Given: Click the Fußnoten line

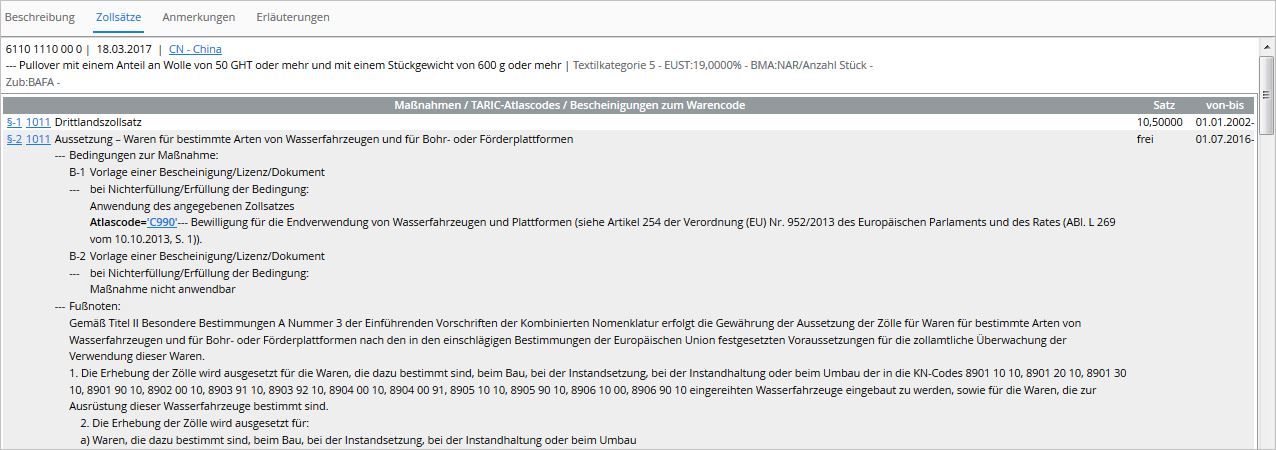Looking at the screenshot, I should 87,306.
